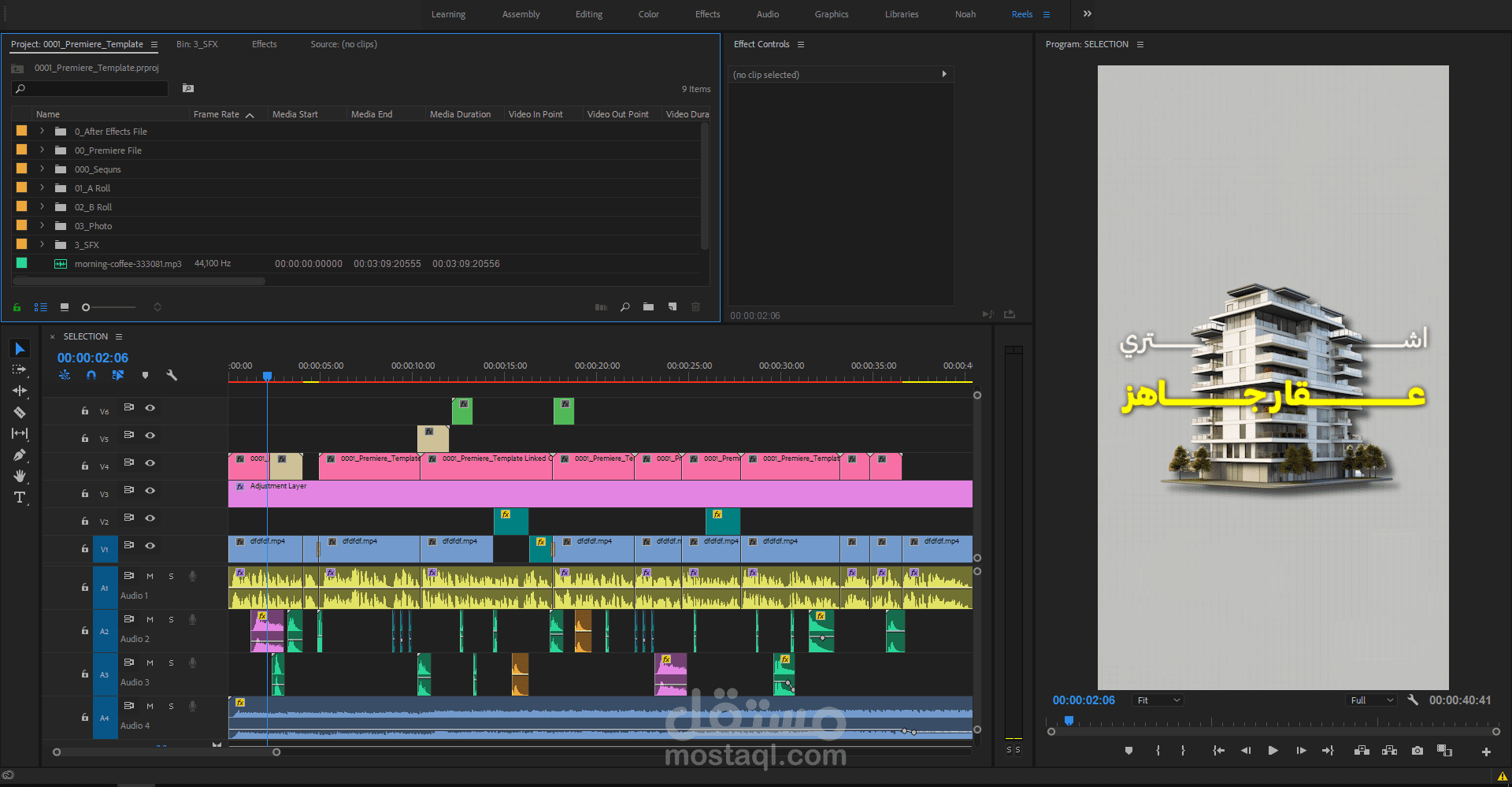1512x787 pixels.
Task: Toggle the eye on track V4
Action: pyautogui.click(x=150, y=463)
